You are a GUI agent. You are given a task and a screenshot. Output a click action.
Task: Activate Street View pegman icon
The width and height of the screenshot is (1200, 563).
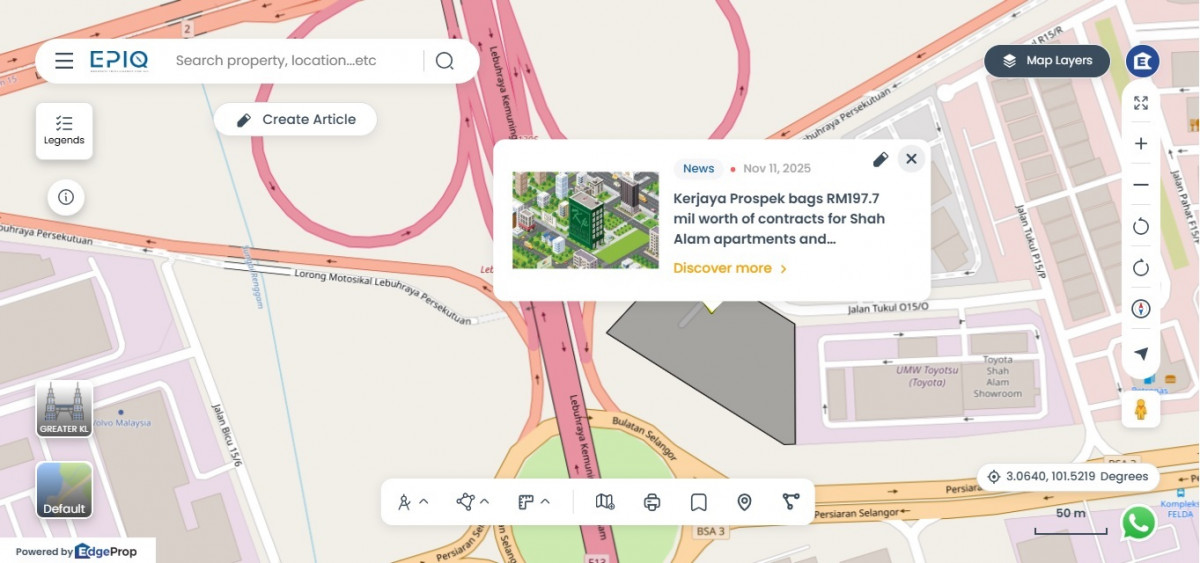1140,409
